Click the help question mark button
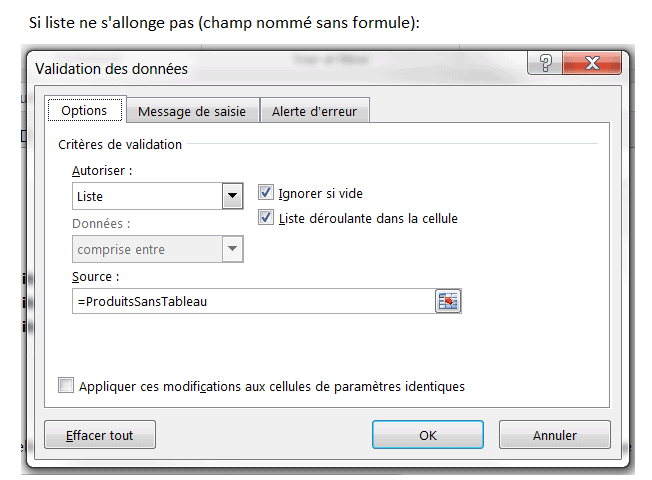 546,66
